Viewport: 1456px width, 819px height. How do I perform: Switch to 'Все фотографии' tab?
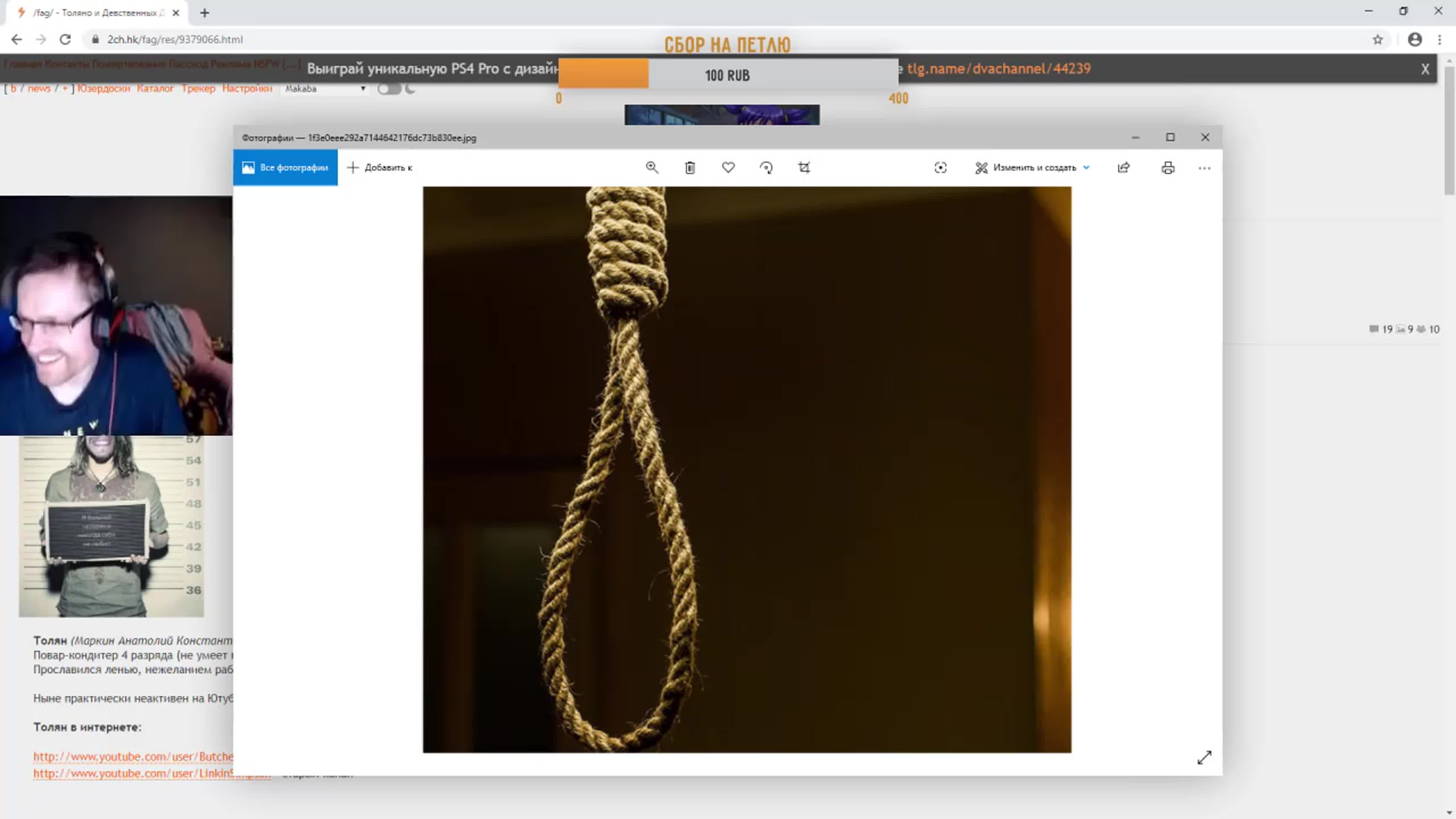(x=285, y=167)
